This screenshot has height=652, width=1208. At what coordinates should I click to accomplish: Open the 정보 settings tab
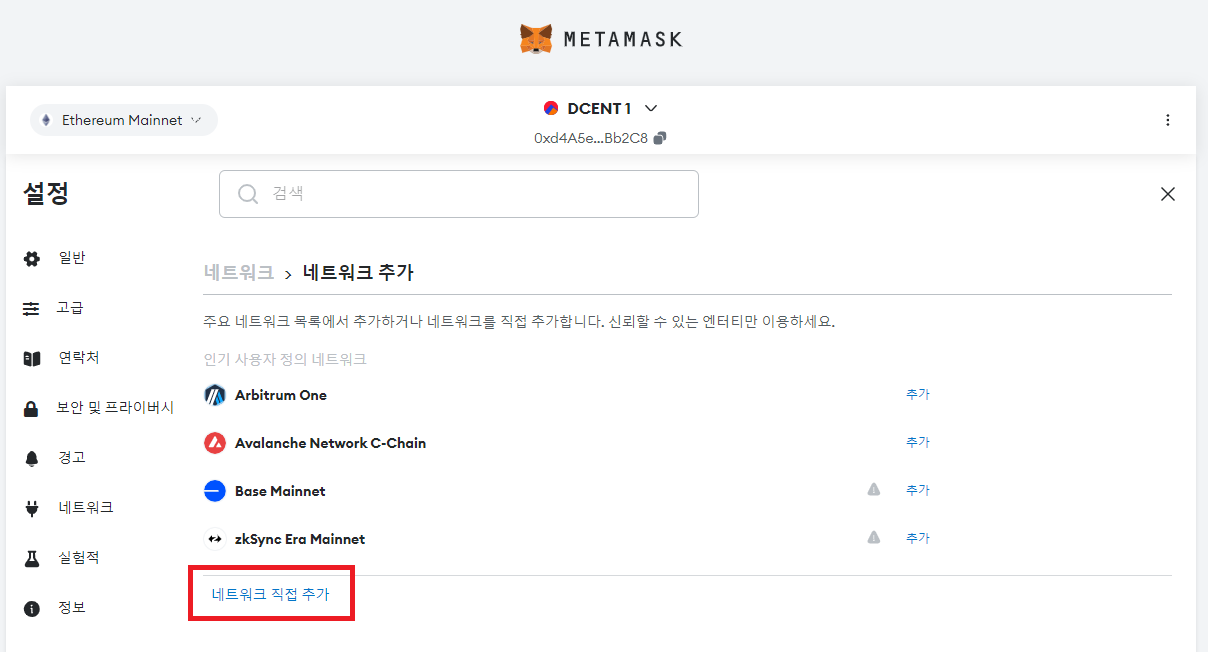72,608
